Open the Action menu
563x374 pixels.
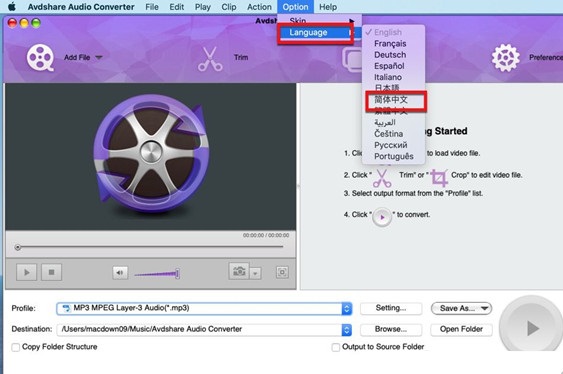tap(259, 7)
